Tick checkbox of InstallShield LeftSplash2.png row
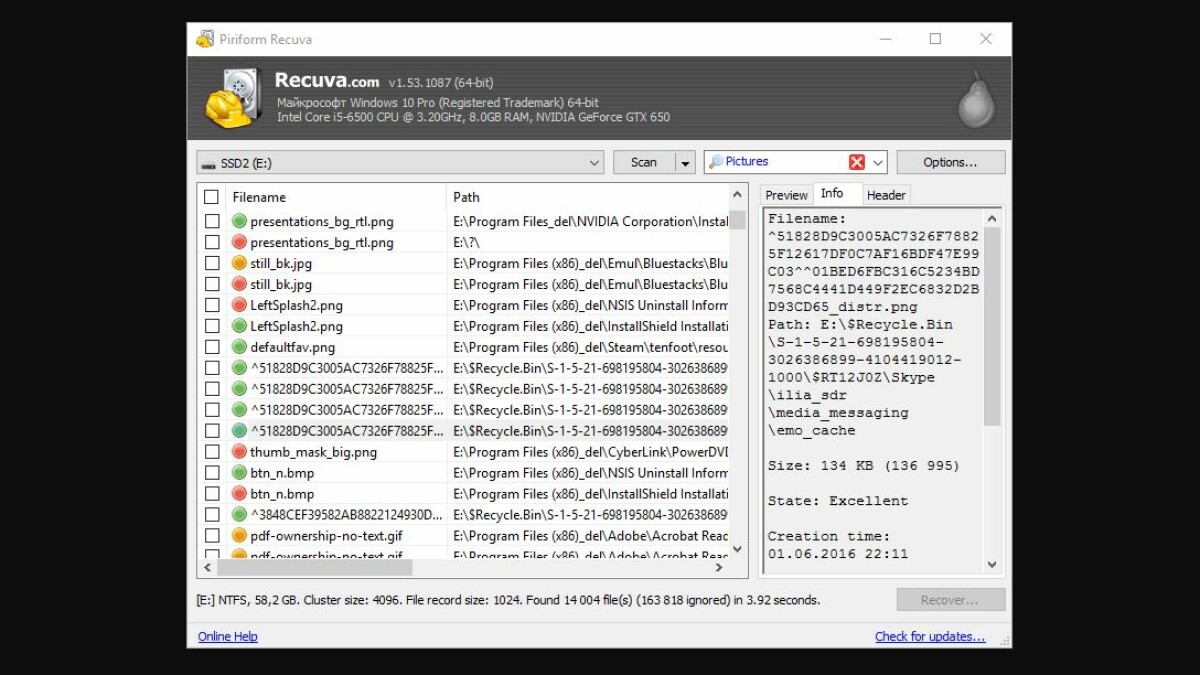This screenshot has height=675, width=1200. click(212, 326)
